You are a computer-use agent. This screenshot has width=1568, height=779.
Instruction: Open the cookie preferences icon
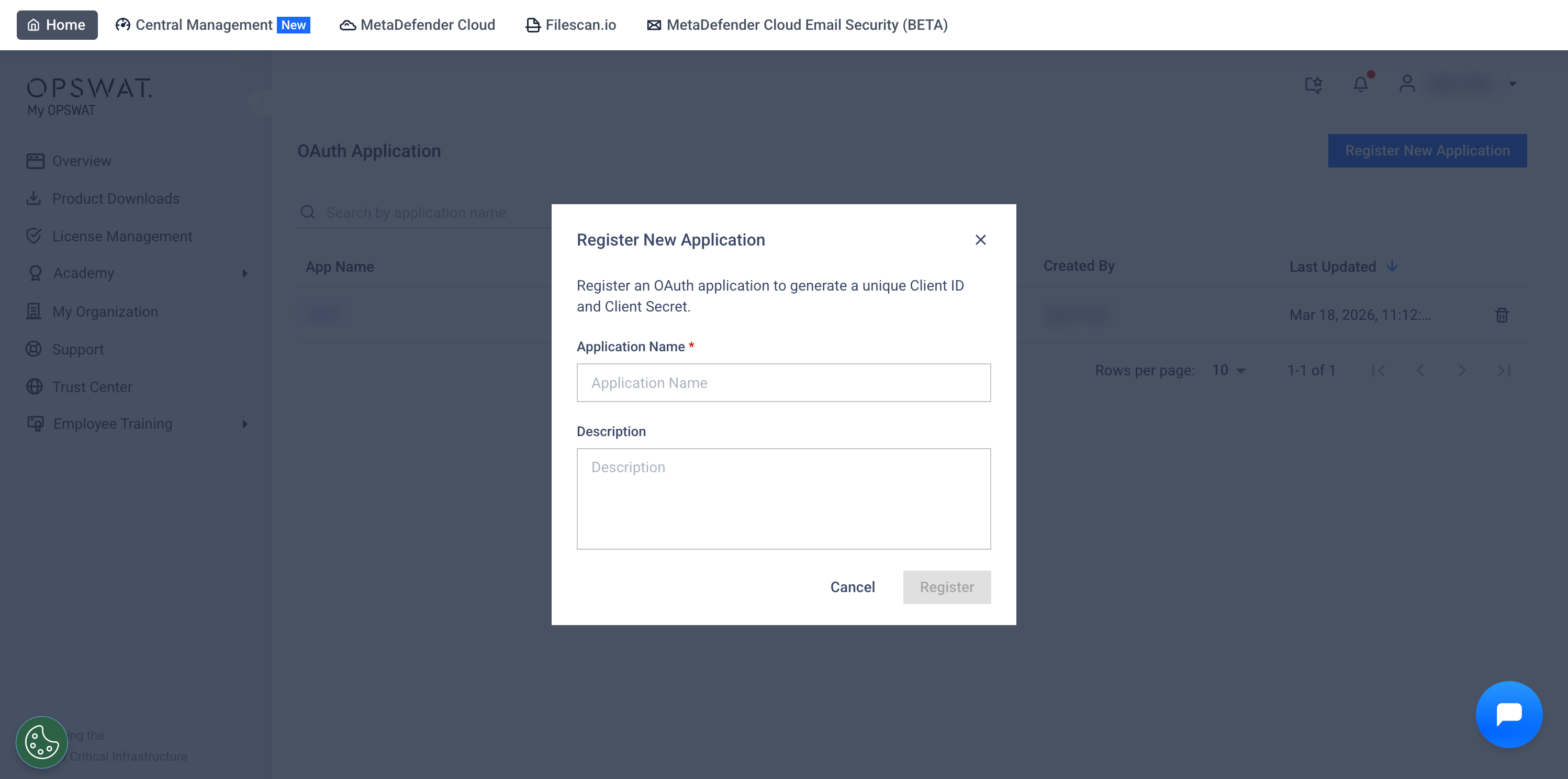coord(41,742)
